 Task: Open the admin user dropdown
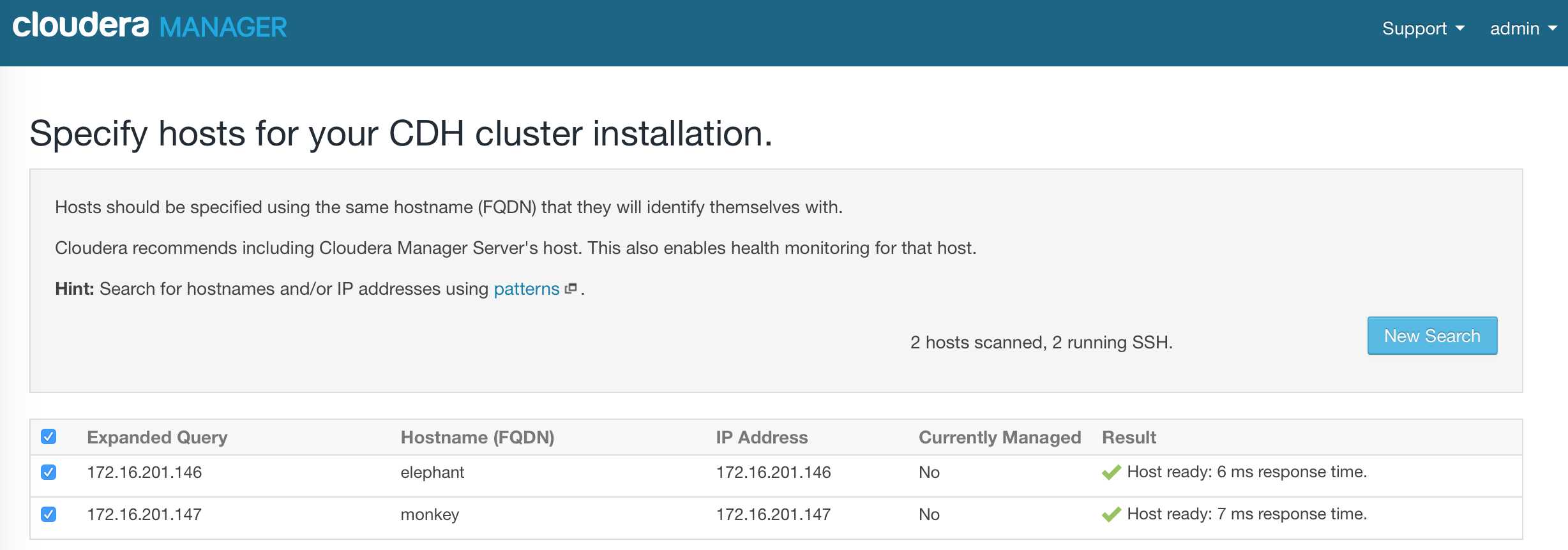click(x=1523, y=29)
